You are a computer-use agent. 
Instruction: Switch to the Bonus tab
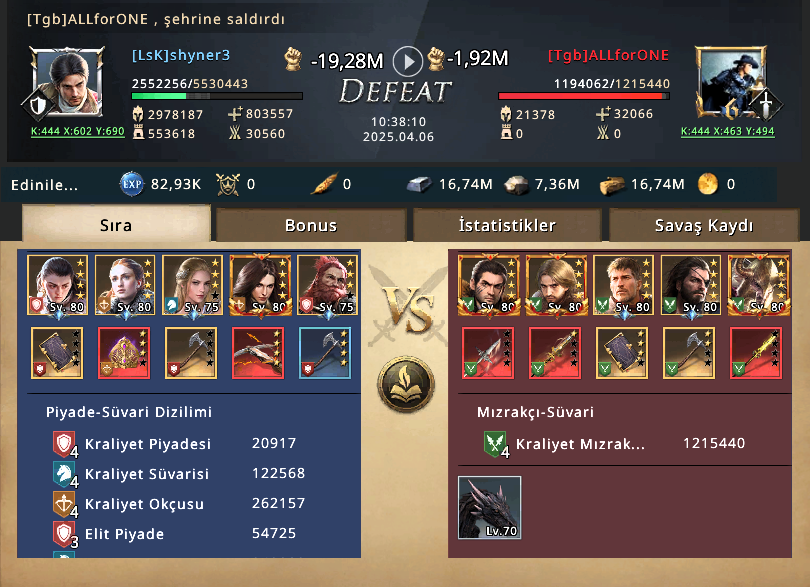(x=311, y=225)
